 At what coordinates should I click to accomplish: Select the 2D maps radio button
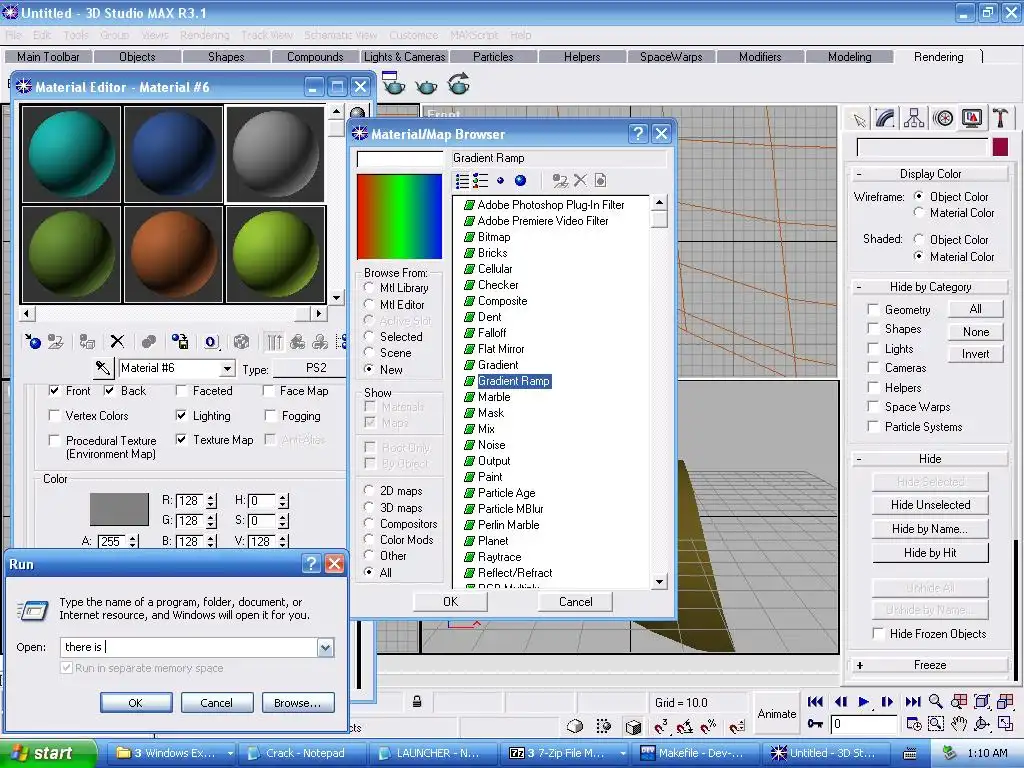click(x=370, y=490)
